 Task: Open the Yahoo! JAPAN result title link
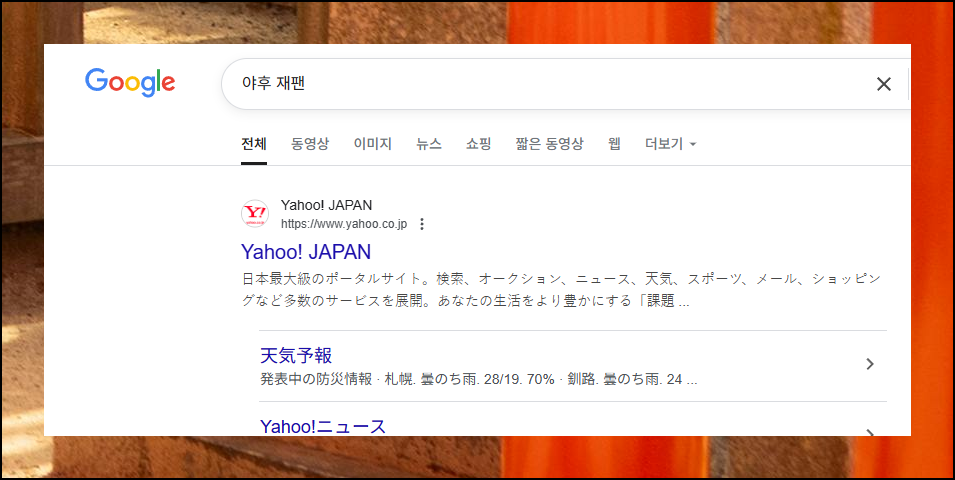click(306, 252)
